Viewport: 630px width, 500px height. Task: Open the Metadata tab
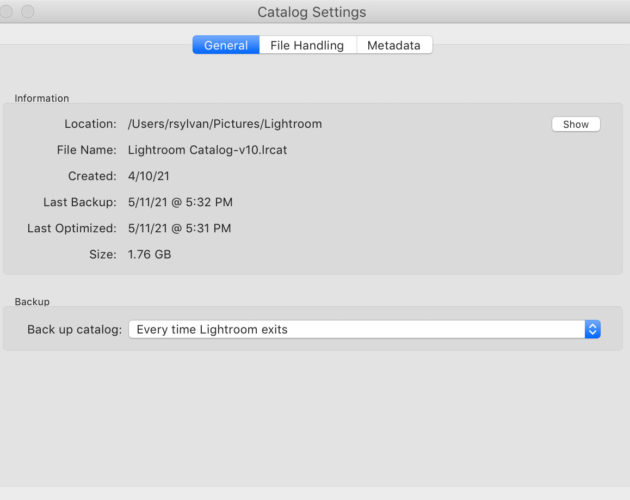click(394, 45)
